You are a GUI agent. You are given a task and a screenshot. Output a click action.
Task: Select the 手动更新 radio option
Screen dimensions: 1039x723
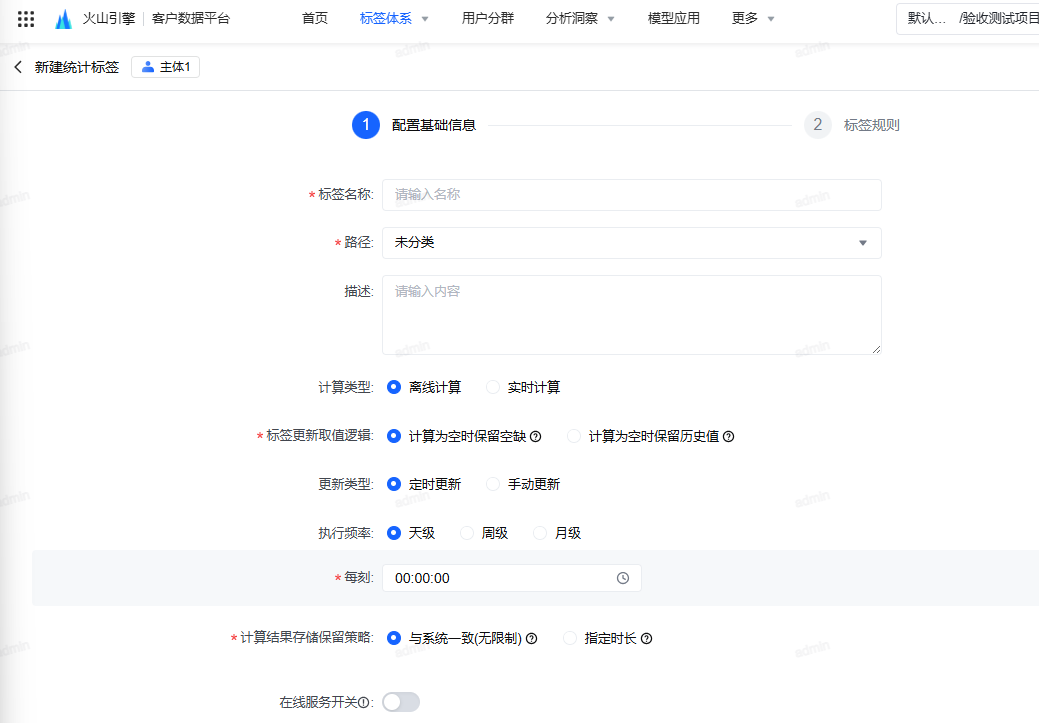click(x=493, y=484)
